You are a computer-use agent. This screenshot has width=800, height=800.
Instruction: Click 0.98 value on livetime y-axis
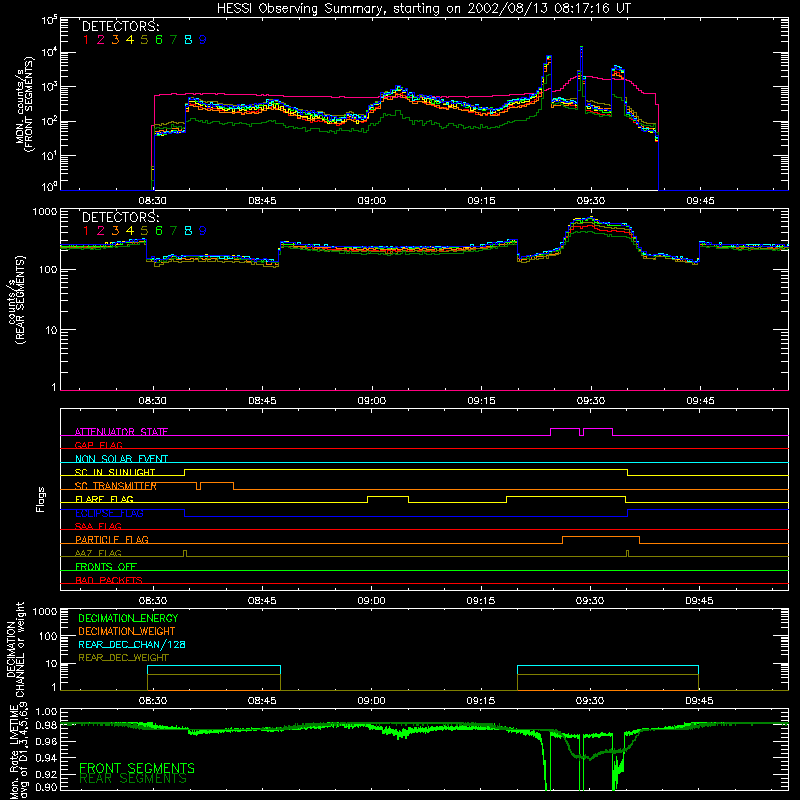click(x=46, y=725)
